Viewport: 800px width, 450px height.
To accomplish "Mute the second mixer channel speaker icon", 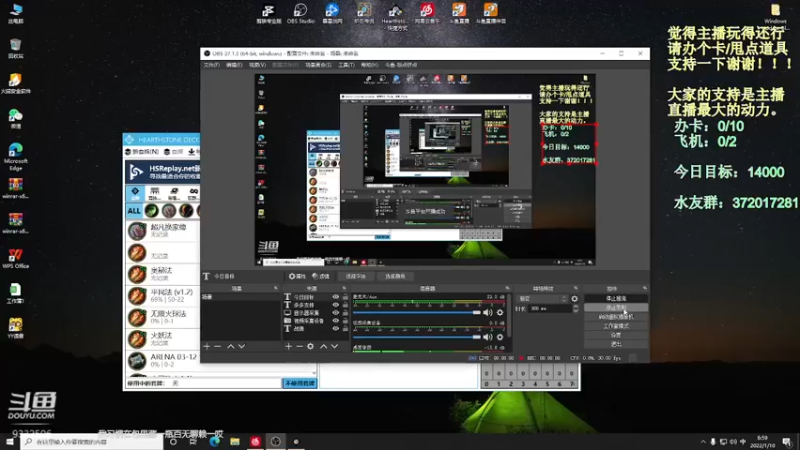I will click(x=488, y=337).
